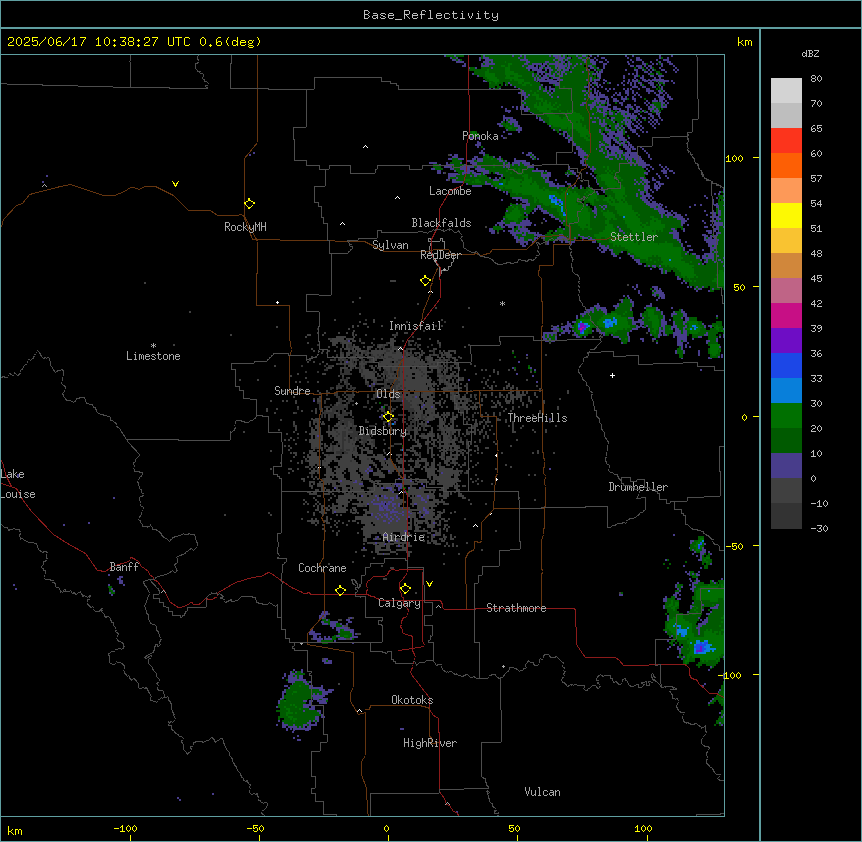Click the 45 dBZ value on the legend
Image resolution: width=862 pixels, height=842 pixels.
click(816, 279)
